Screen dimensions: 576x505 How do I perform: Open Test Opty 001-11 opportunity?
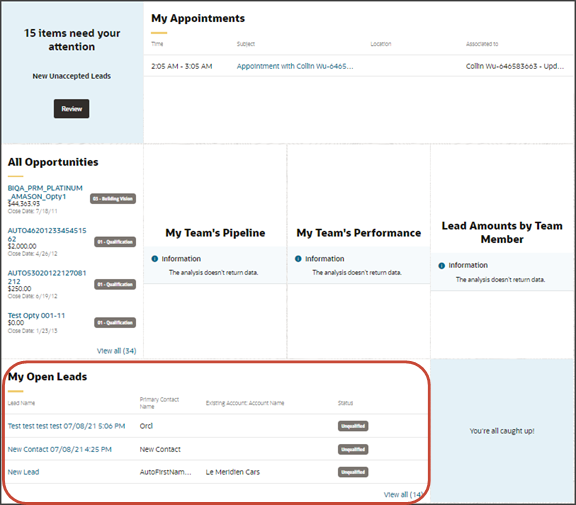(x=36, y=315)
